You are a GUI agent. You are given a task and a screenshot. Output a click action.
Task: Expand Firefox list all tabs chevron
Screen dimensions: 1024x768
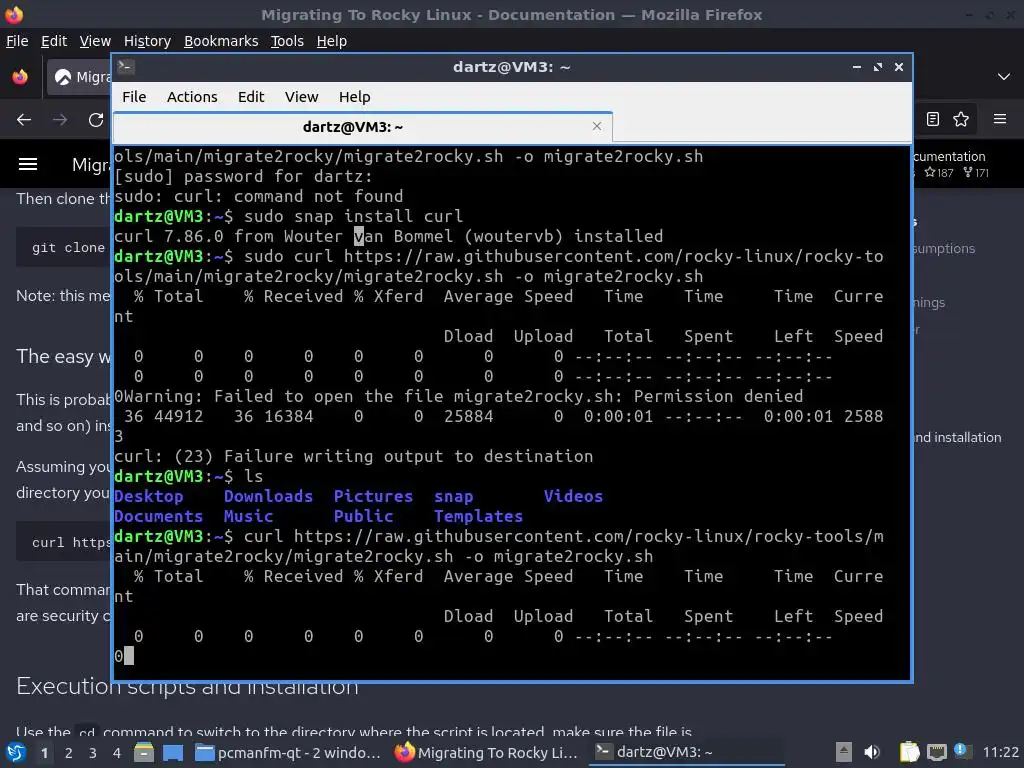click(x=1004, y=77)
